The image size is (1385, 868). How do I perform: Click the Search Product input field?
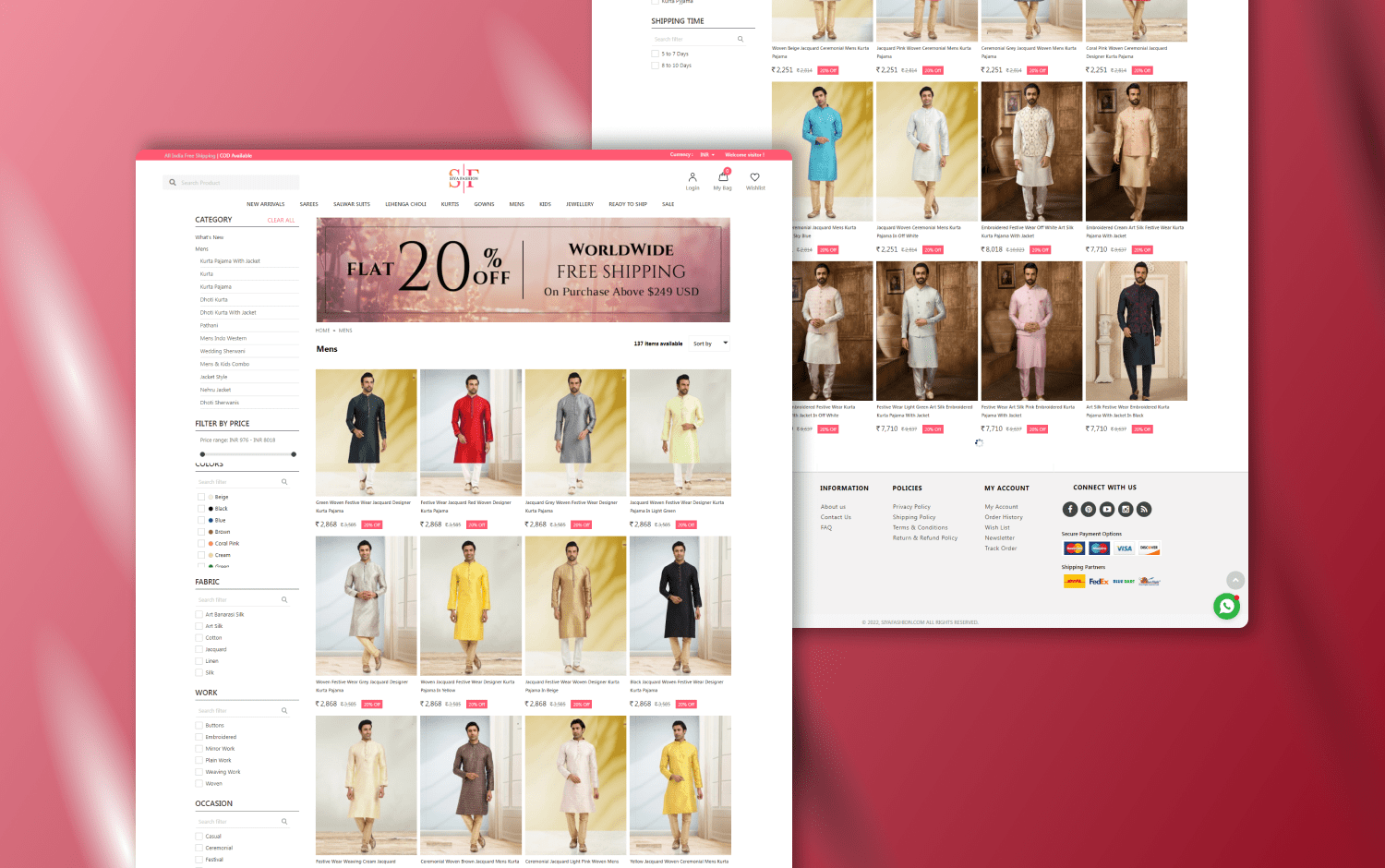pyautogui.click(x=236, y=183)
